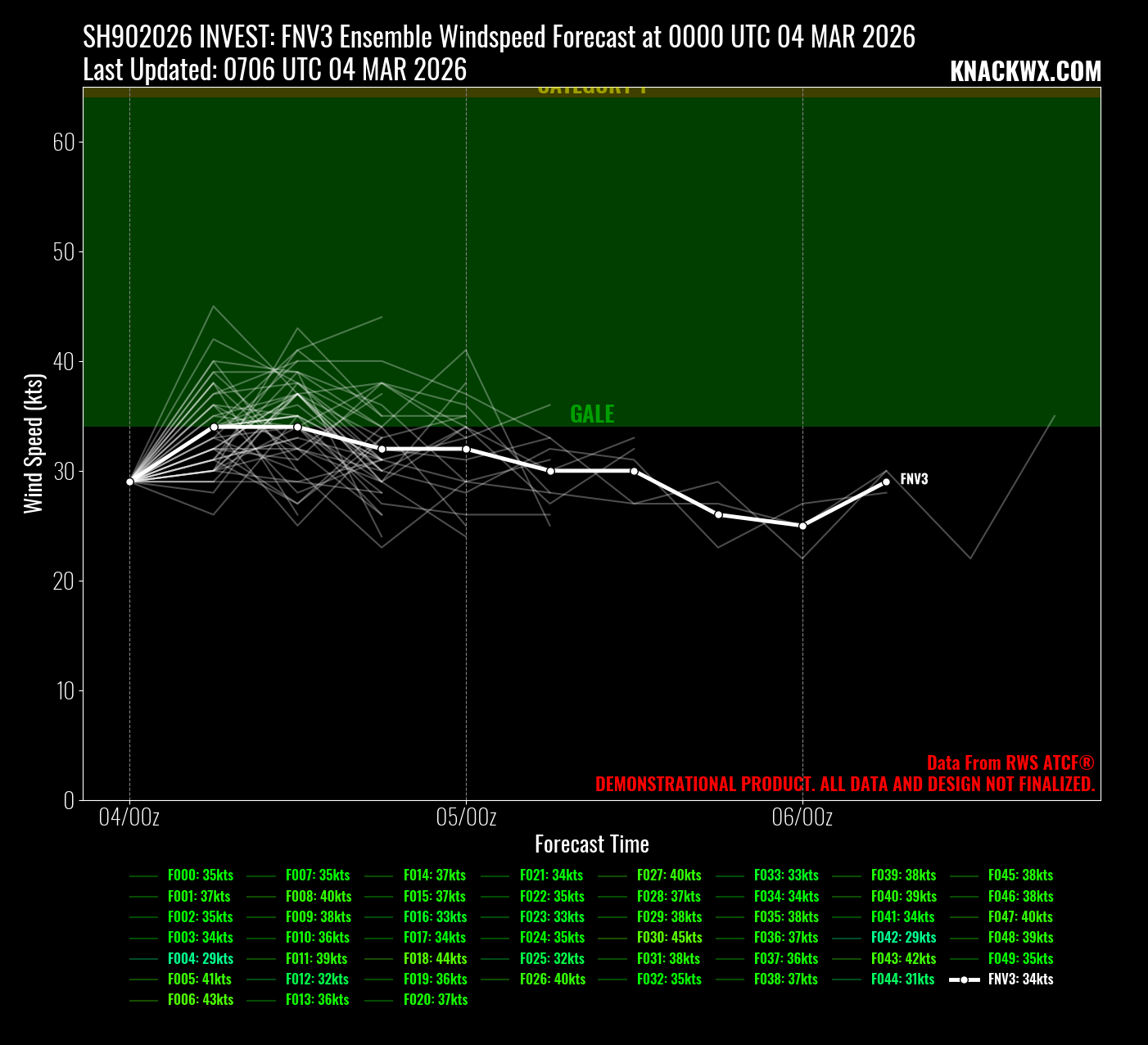Viewport: 1148px width, 1045px height.
Task: Click the 05/00z x-axis tick label
Action: (x=466, y=817)
